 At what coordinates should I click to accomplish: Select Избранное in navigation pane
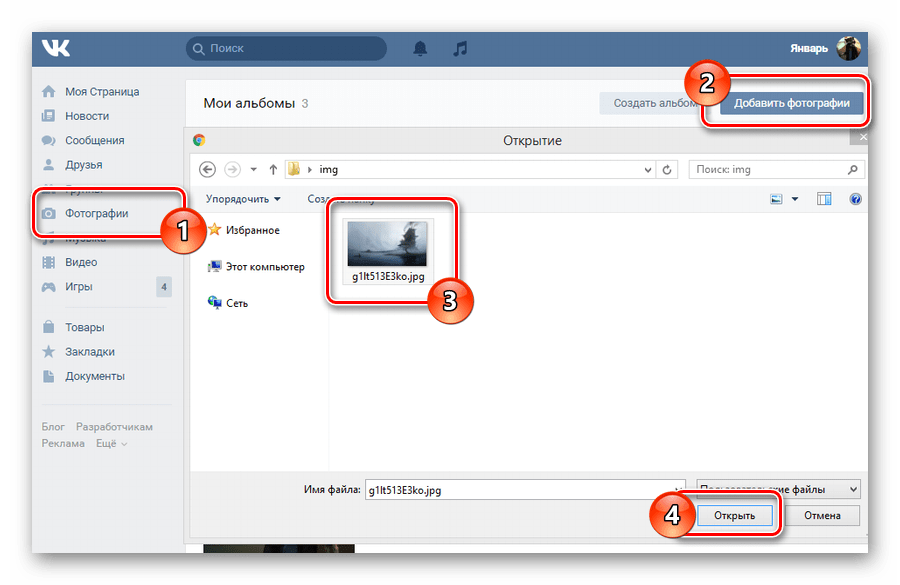[243, 230]
